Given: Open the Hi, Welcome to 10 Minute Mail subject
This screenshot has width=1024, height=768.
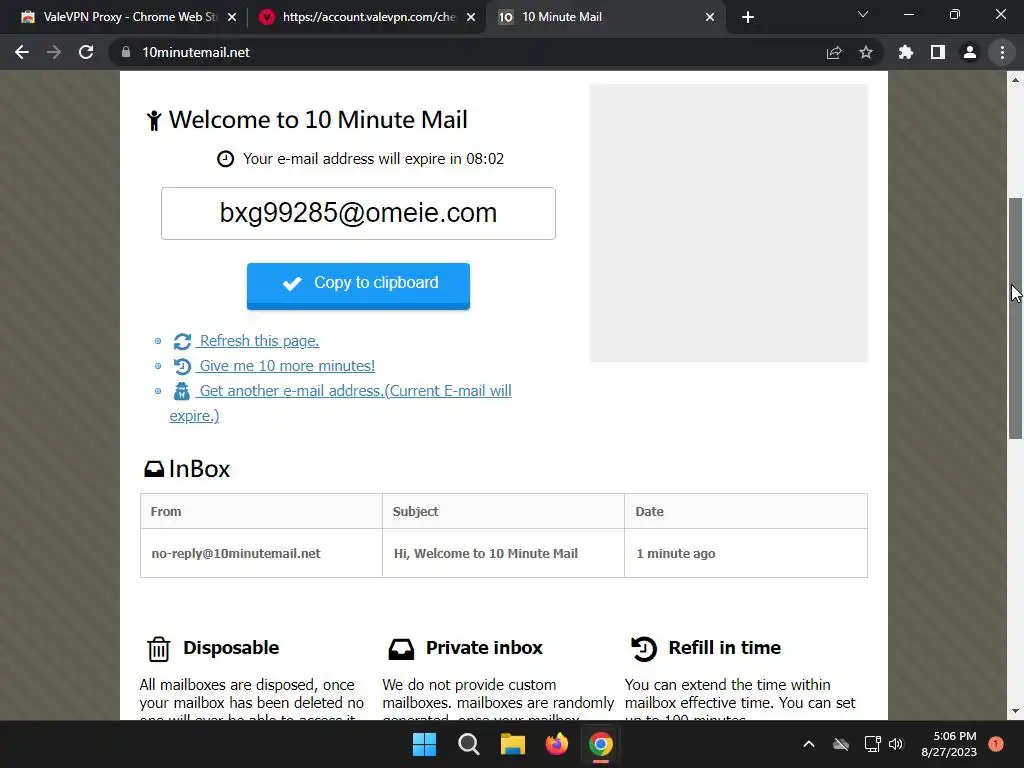Looking at the screenshot, I should [x=485, y=553].
